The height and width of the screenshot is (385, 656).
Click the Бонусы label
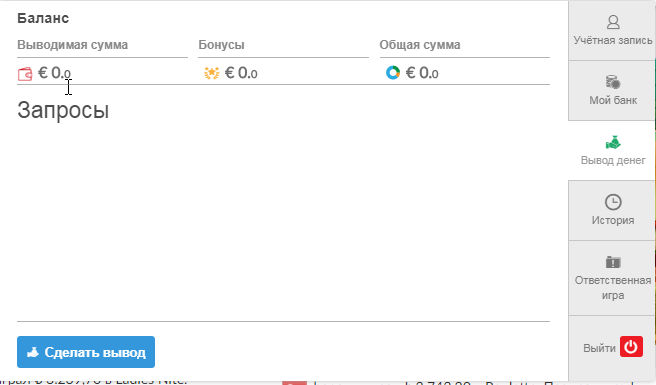point(221,45)
